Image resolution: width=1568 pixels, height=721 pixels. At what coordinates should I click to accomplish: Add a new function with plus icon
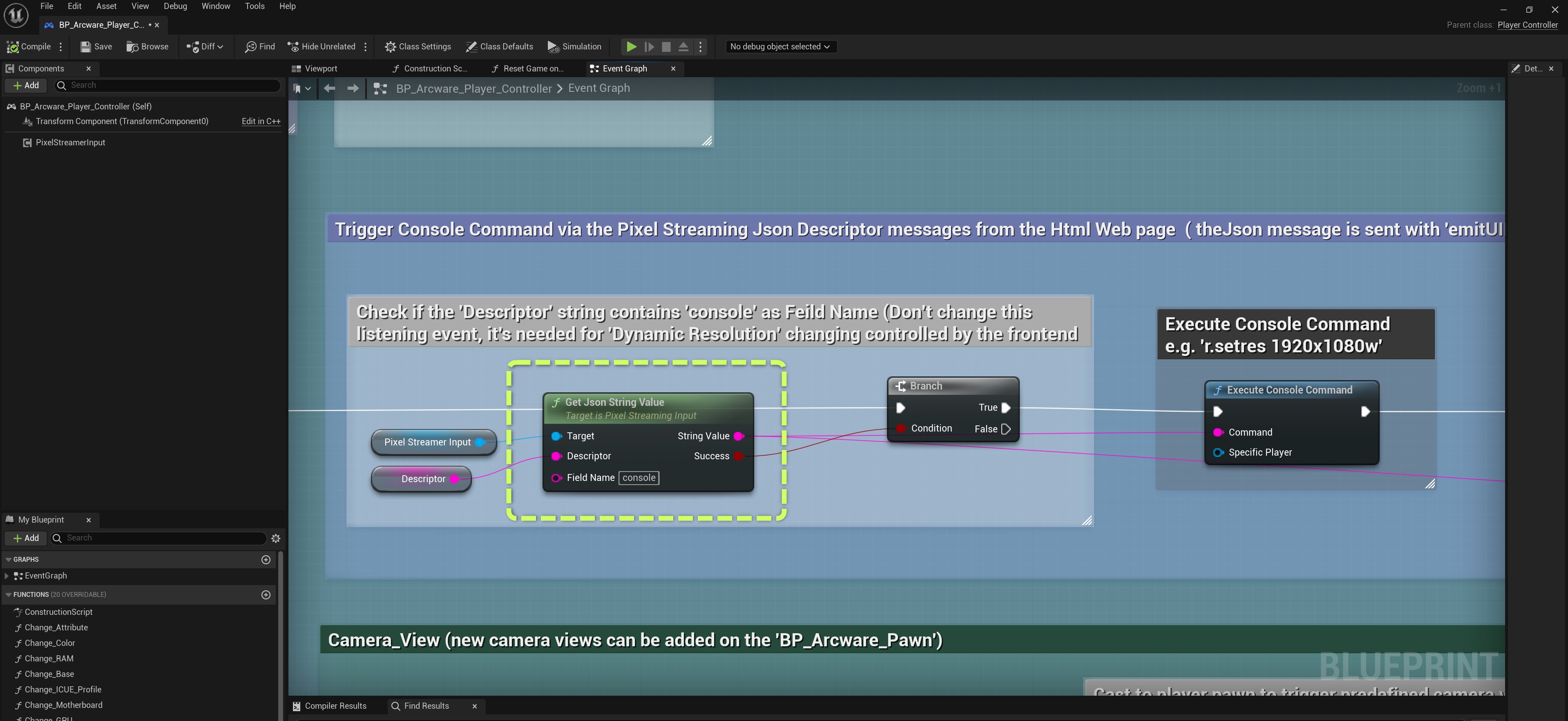266,594
